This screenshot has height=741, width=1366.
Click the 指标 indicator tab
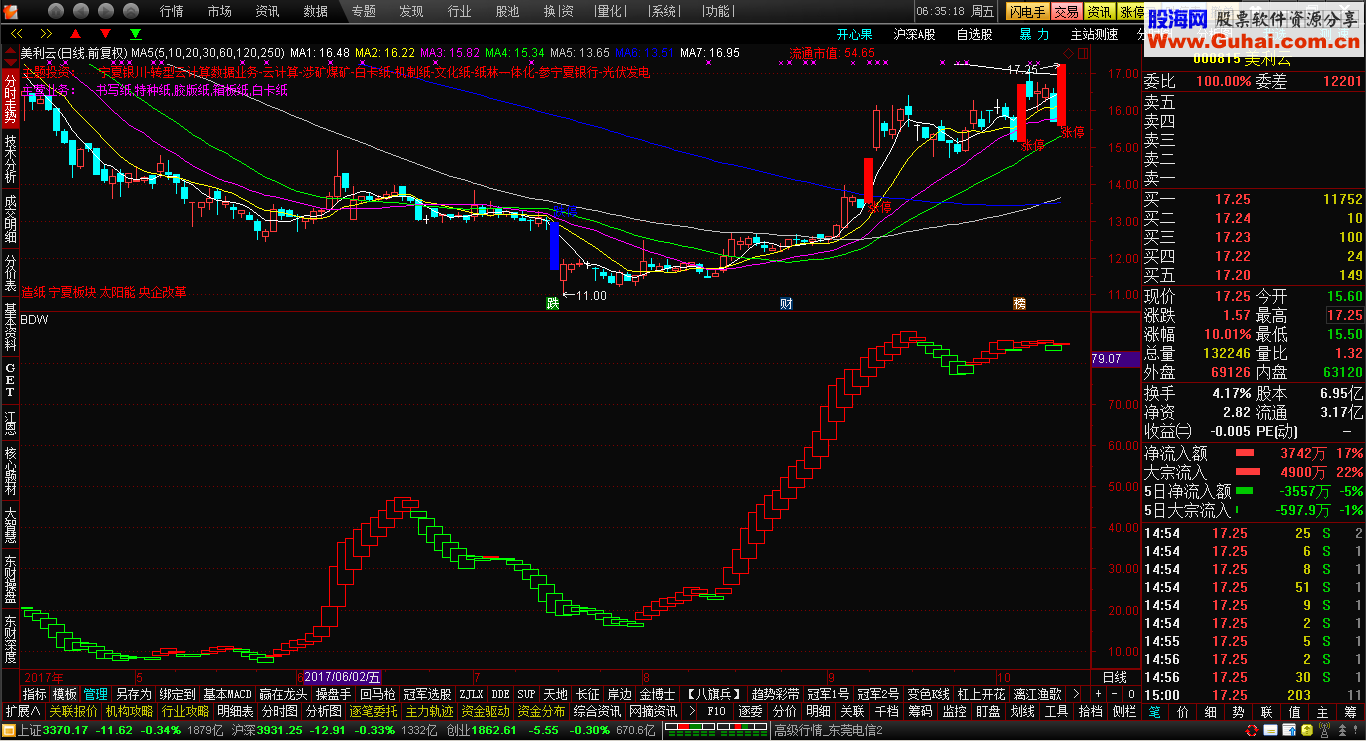(35, 694)
